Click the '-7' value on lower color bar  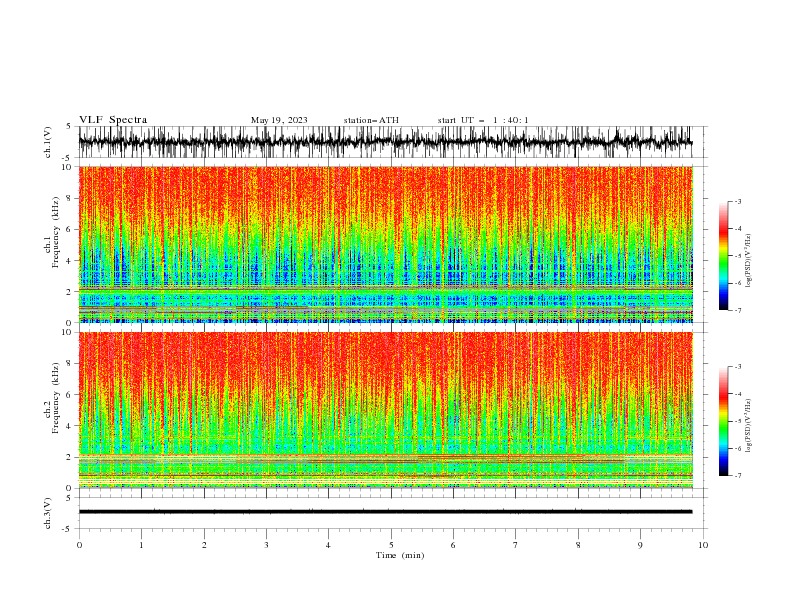click(738, 476)
